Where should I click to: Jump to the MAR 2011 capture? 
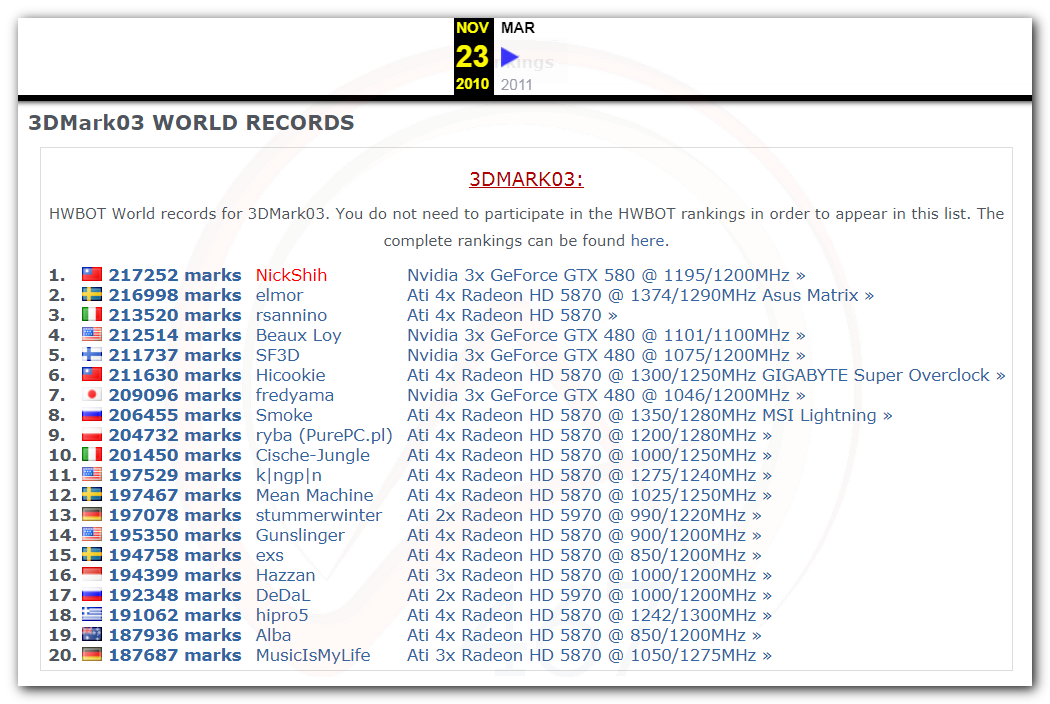click(x=518, y=56)
